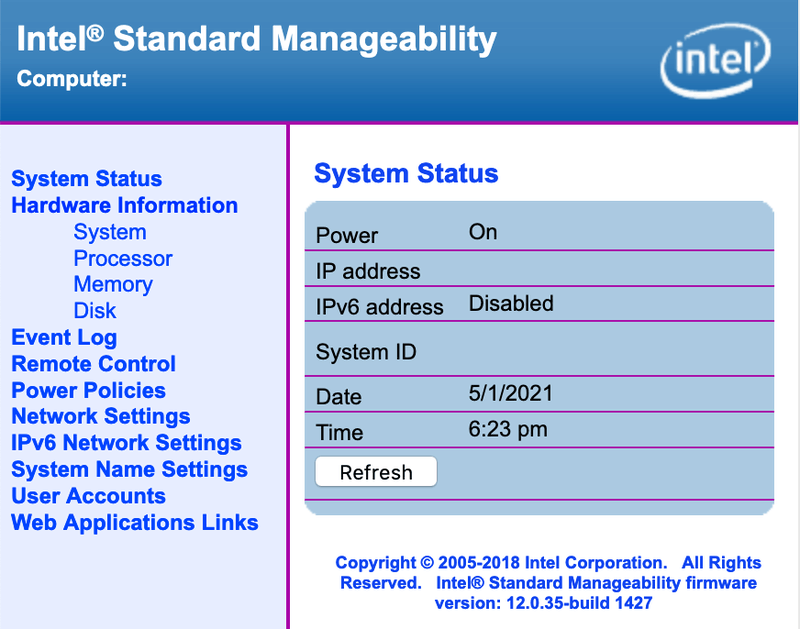The image size is (800, 629).
Task: Click the System Status heading
Action: click(406, 173)
